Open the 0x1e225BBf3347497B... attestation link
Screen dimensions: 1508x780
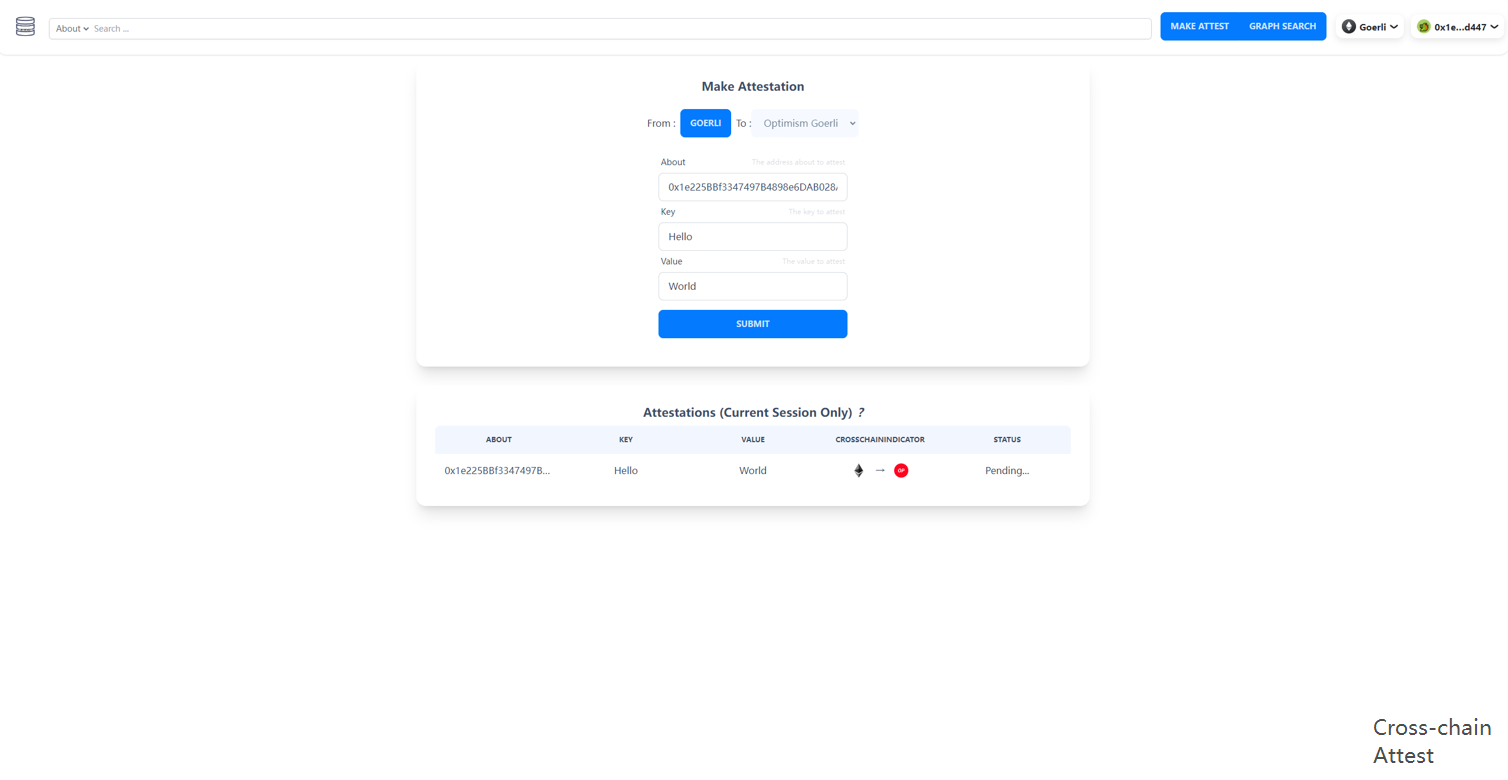498,470
